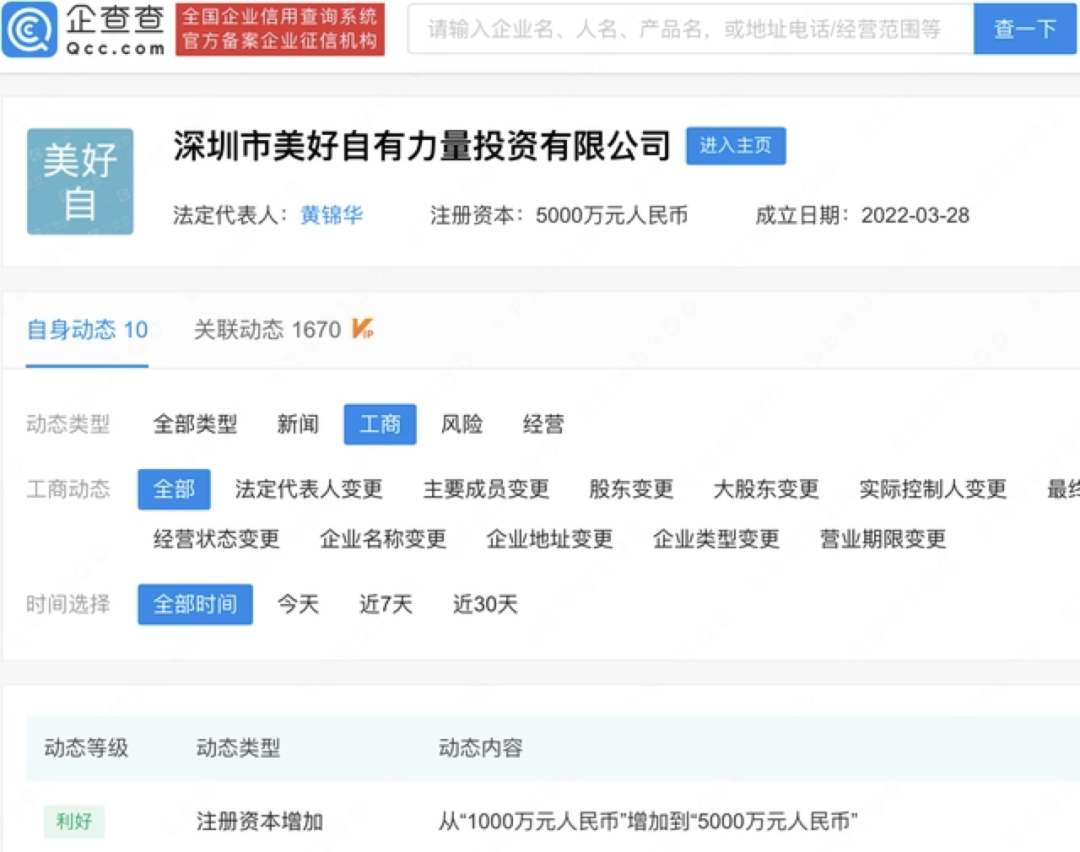
Task: Click the 动态内容 column header
Action: point(480,747)
